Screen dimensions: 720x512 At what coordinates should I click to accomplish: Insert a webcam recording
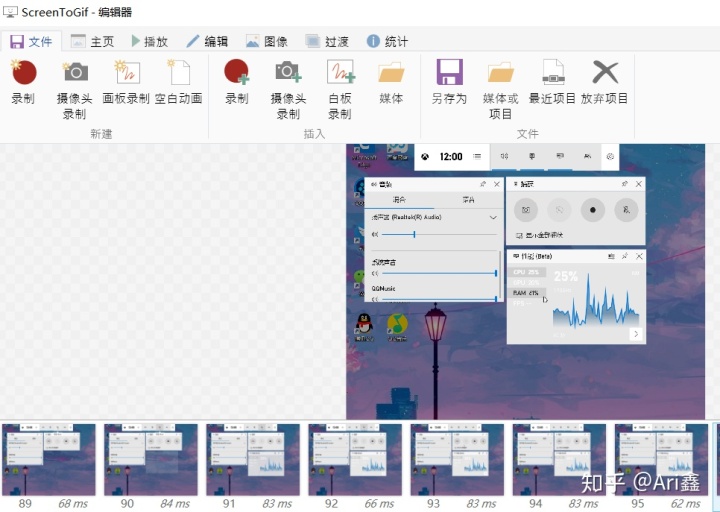288,90
